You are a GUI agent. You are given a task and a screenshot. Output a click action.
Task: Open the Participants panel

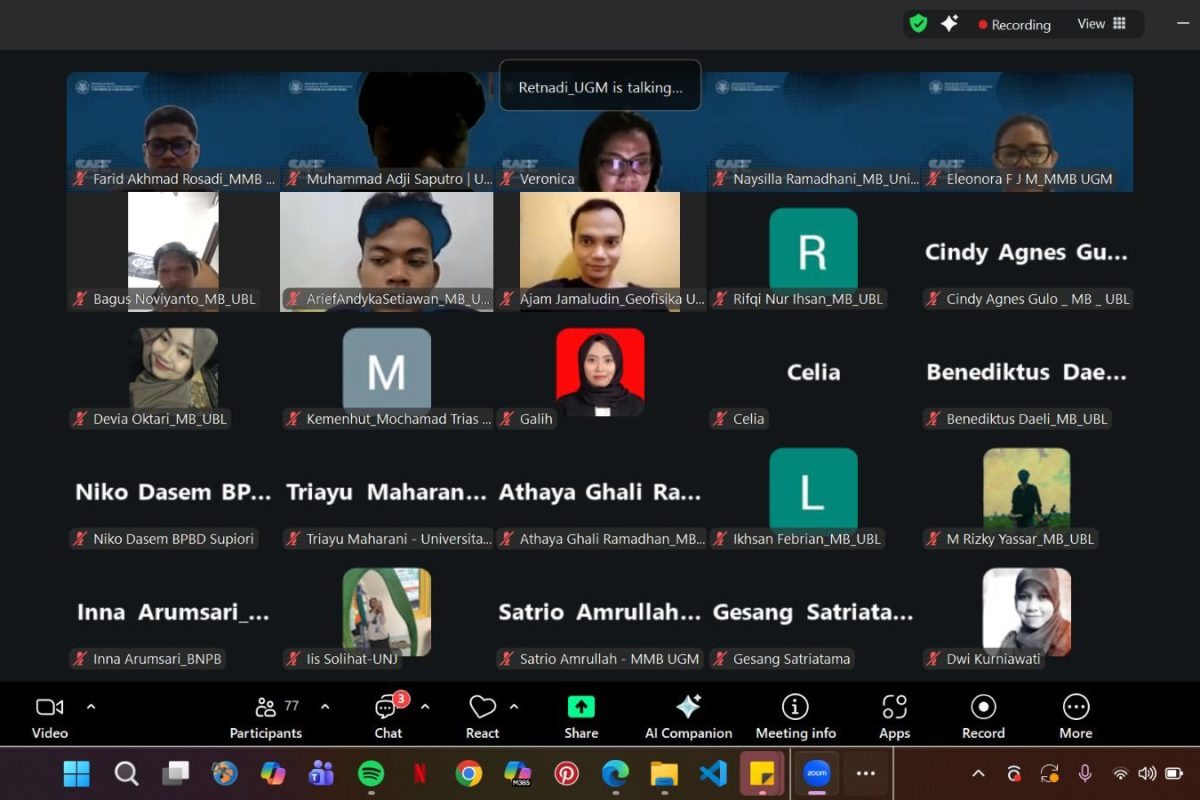click(x=266, y=717)
